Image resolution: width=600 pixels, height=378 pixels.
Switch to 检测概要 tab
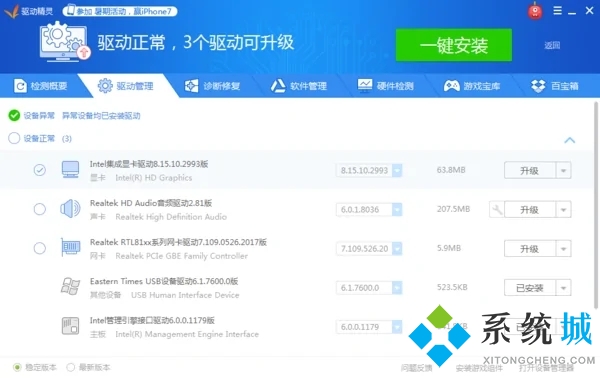coord(41,86)
